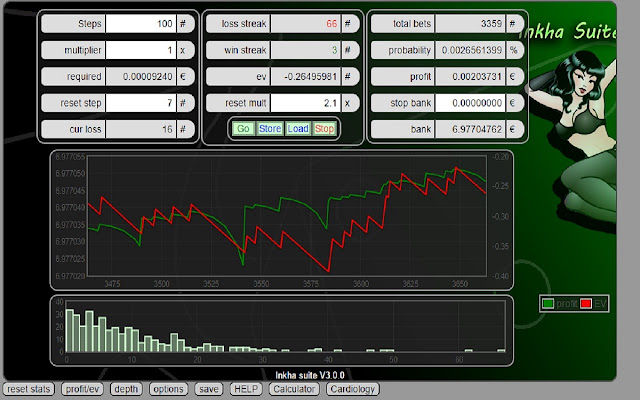Click the EV text in legend

[x=600, y=304]
